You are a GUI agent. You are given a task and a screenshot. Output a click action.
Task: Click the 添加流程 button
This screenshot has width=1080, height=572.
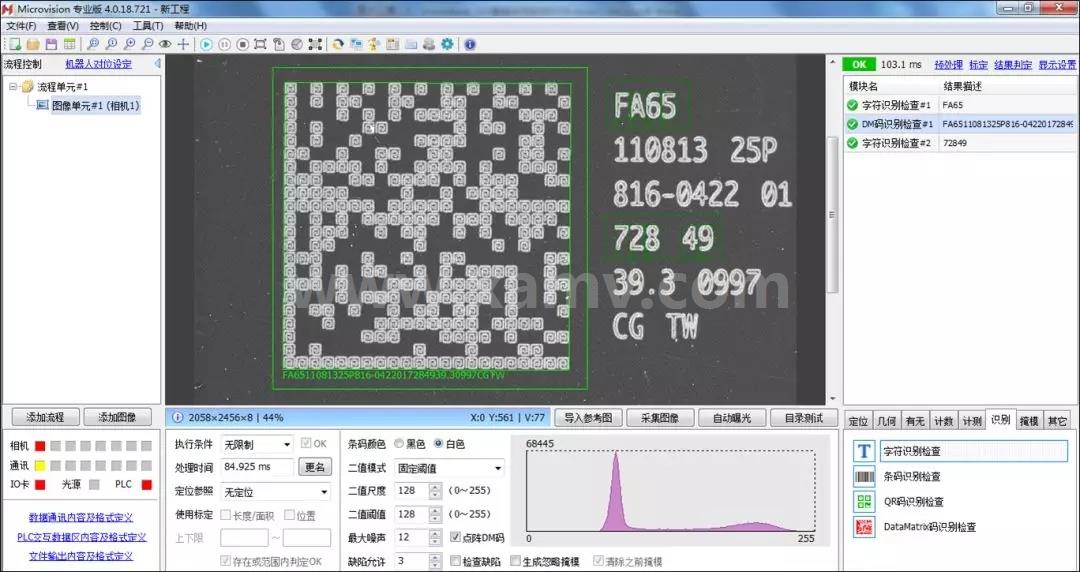click(45, 417)
